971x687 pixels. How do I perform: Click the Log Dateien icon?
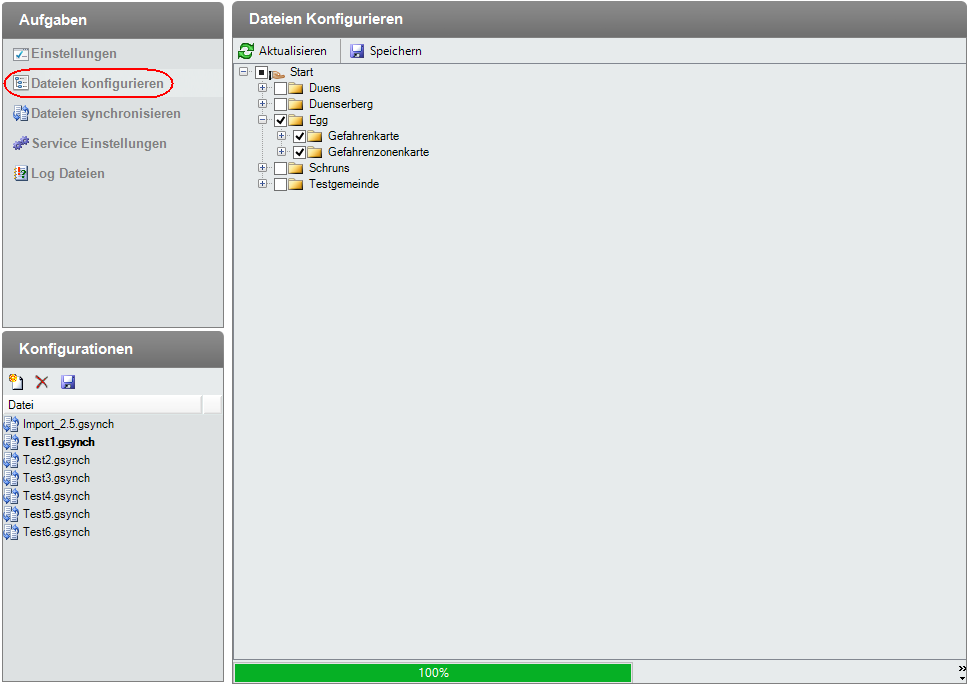[x=21, y=174]
